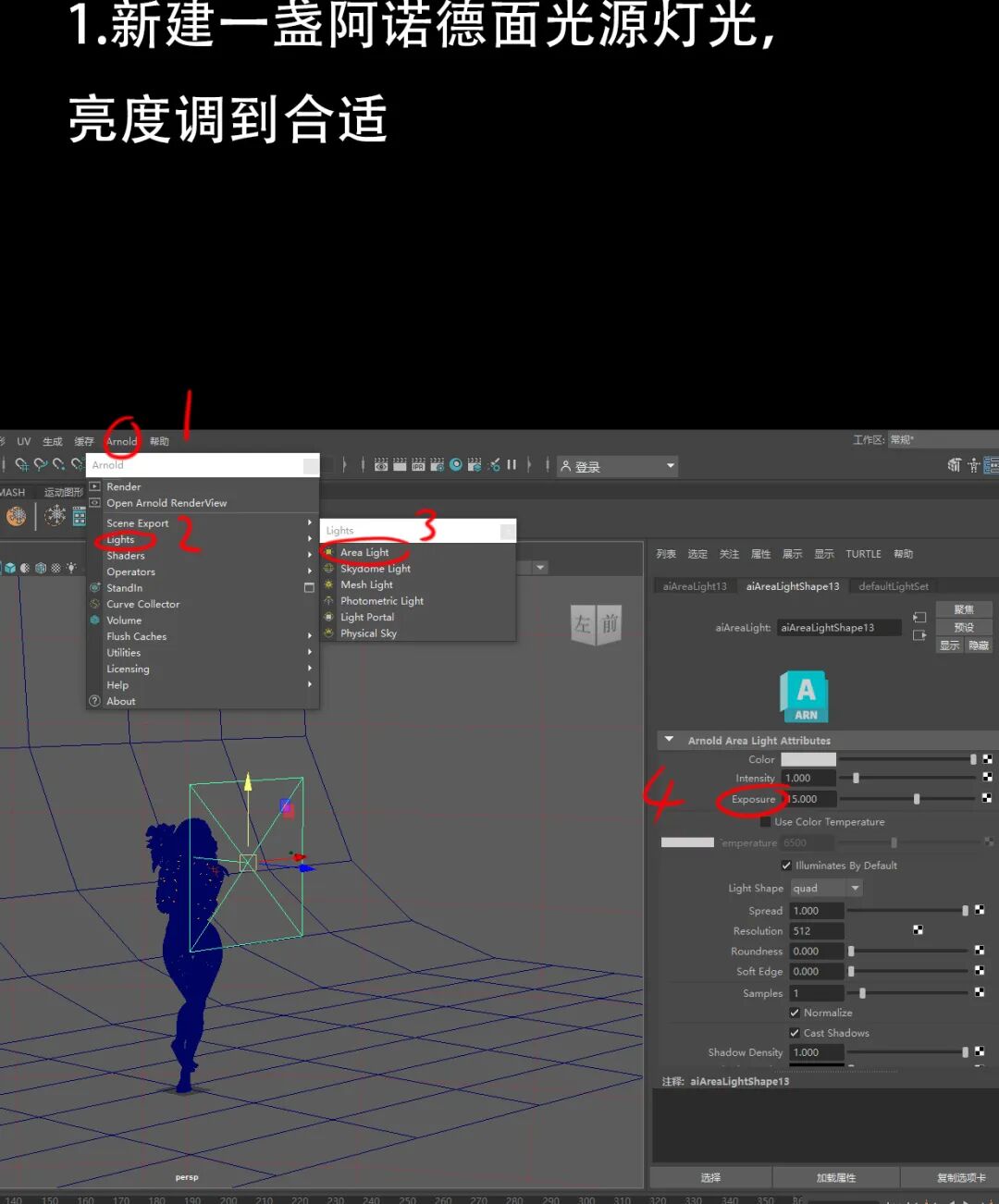Click the Shadow Density map (checker) button
The width and height of the screenshot is (999, 1204).
coord(980,1051)
